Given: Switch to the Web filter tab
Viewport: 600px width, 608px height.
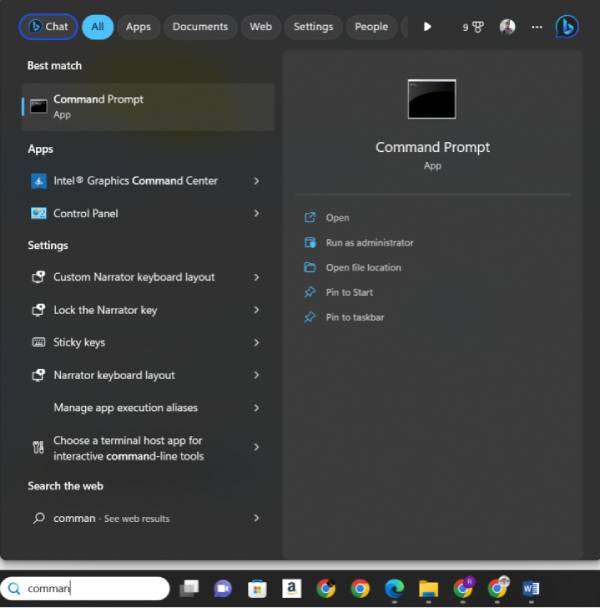Looking at the screenshot, I should coord(261,27).
